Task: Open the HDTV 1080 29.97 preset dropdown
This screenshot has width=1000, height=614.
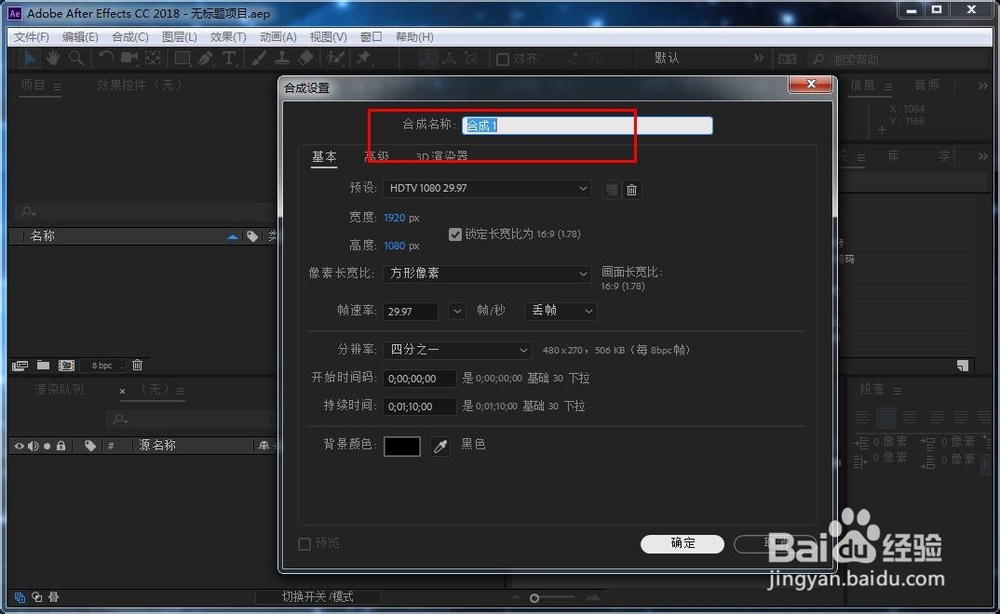Action: coord(487,189)
